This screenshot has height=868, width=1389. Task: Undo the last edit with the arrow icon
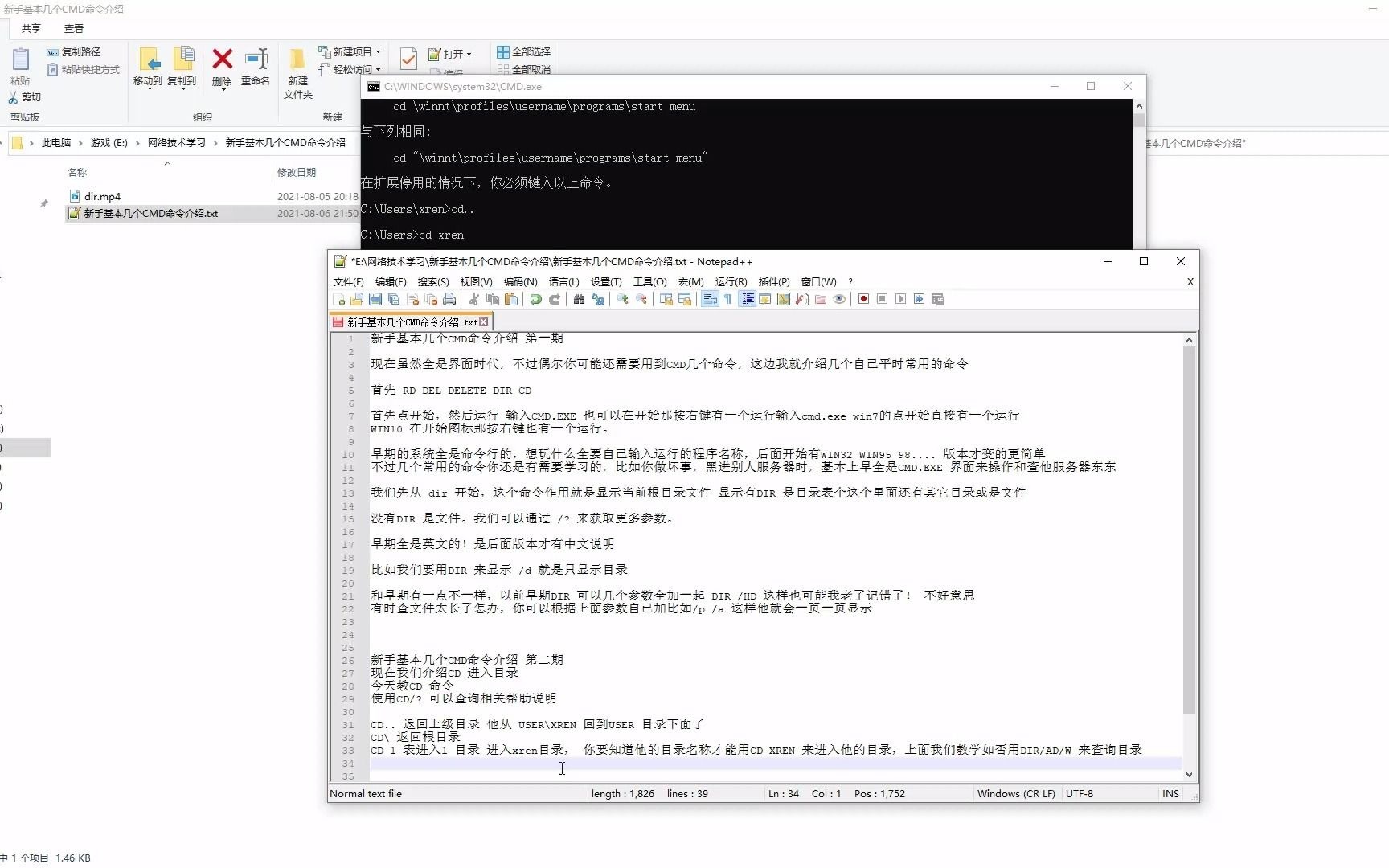coord(535,299)
